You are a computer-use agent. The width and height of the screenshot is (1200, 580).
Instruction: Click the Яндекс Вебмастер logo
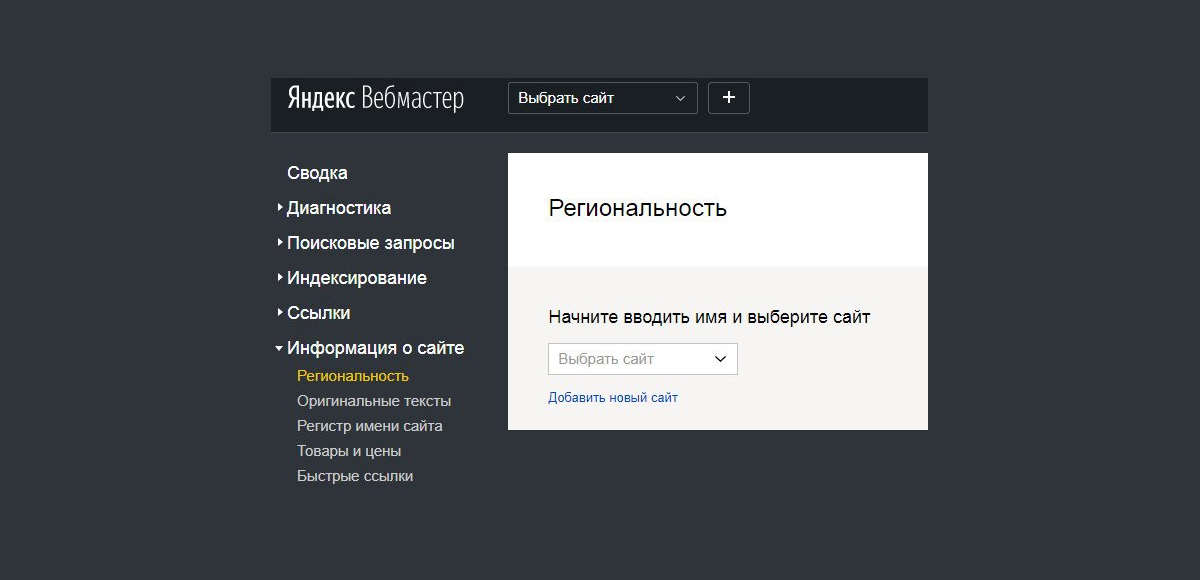coord(375,98)
